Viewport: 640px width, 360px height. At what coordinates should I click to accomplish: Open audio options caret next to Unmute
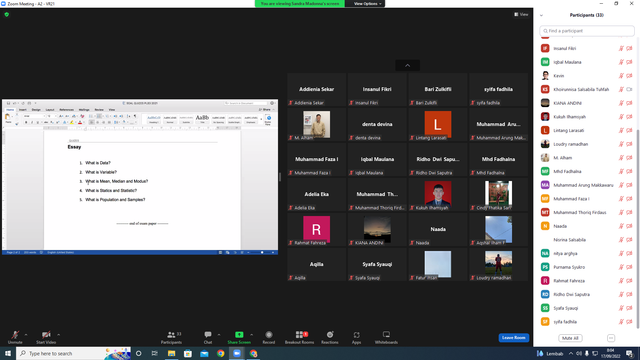click(x=26, y=335)
